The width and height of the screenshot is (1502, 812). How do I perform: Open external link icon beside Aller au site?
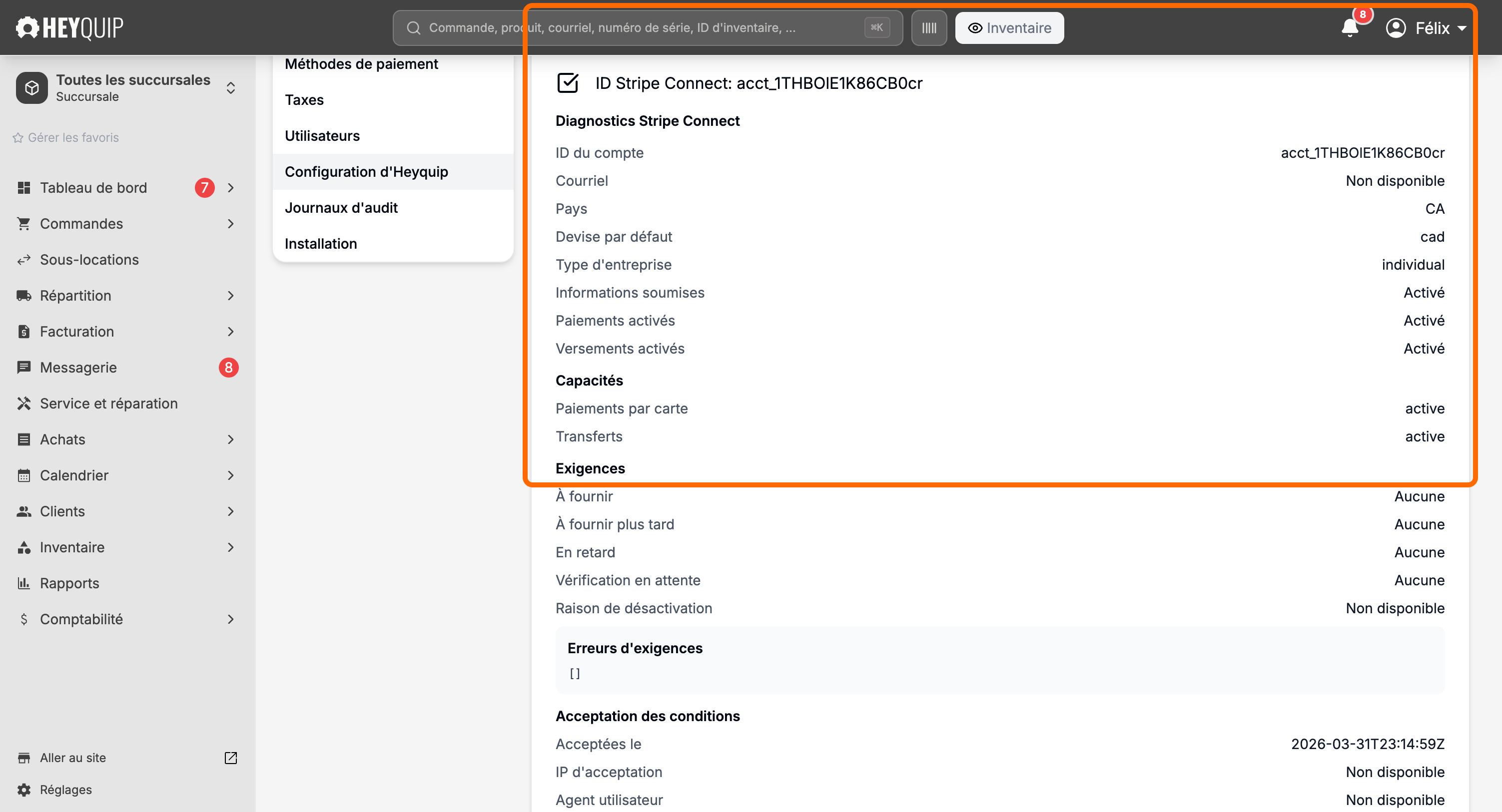pyautogui.click(x=231, y=758)
